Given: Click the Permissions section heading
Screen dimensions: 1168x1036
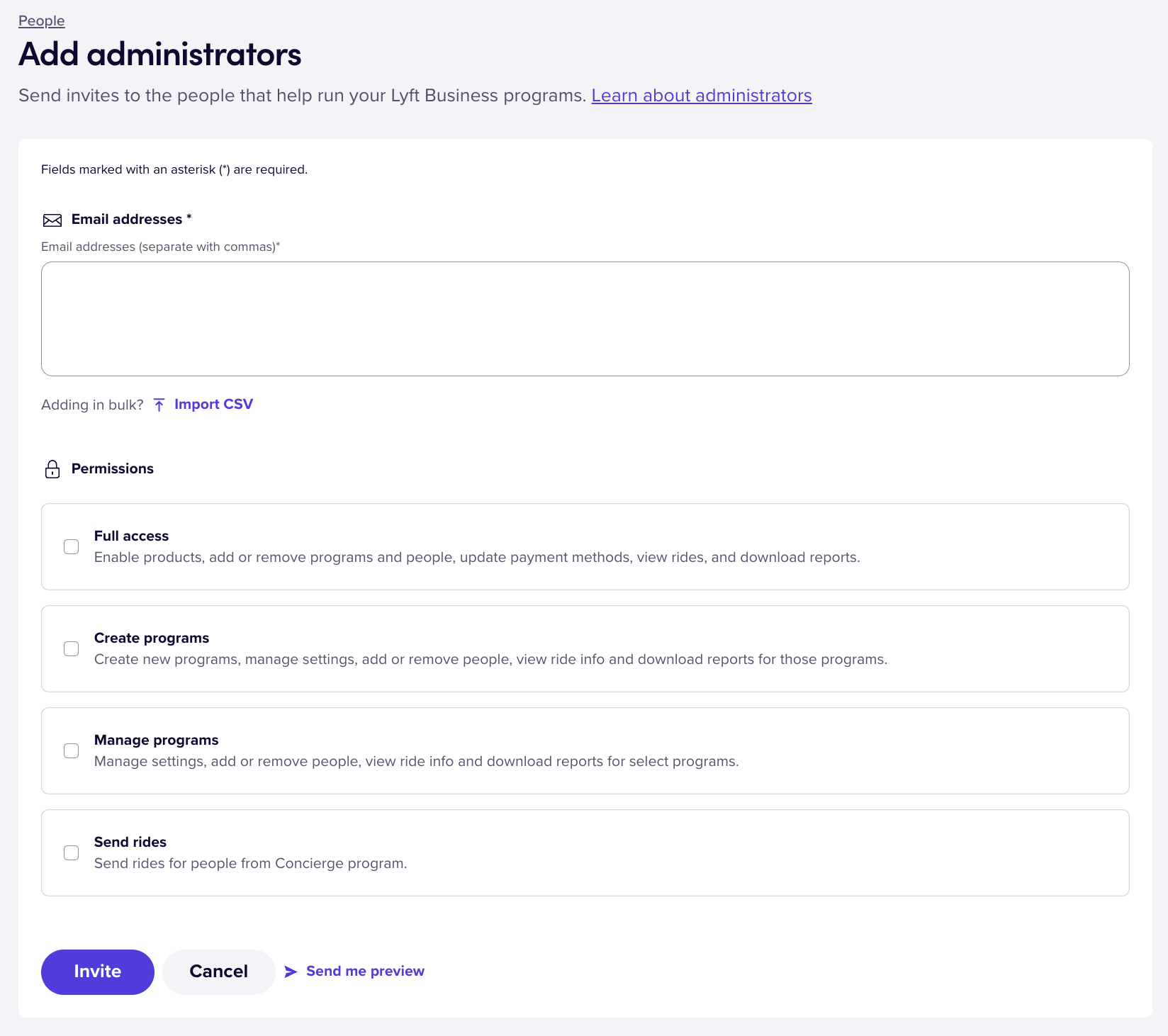Looking at the screenshot, I should 113,468.
